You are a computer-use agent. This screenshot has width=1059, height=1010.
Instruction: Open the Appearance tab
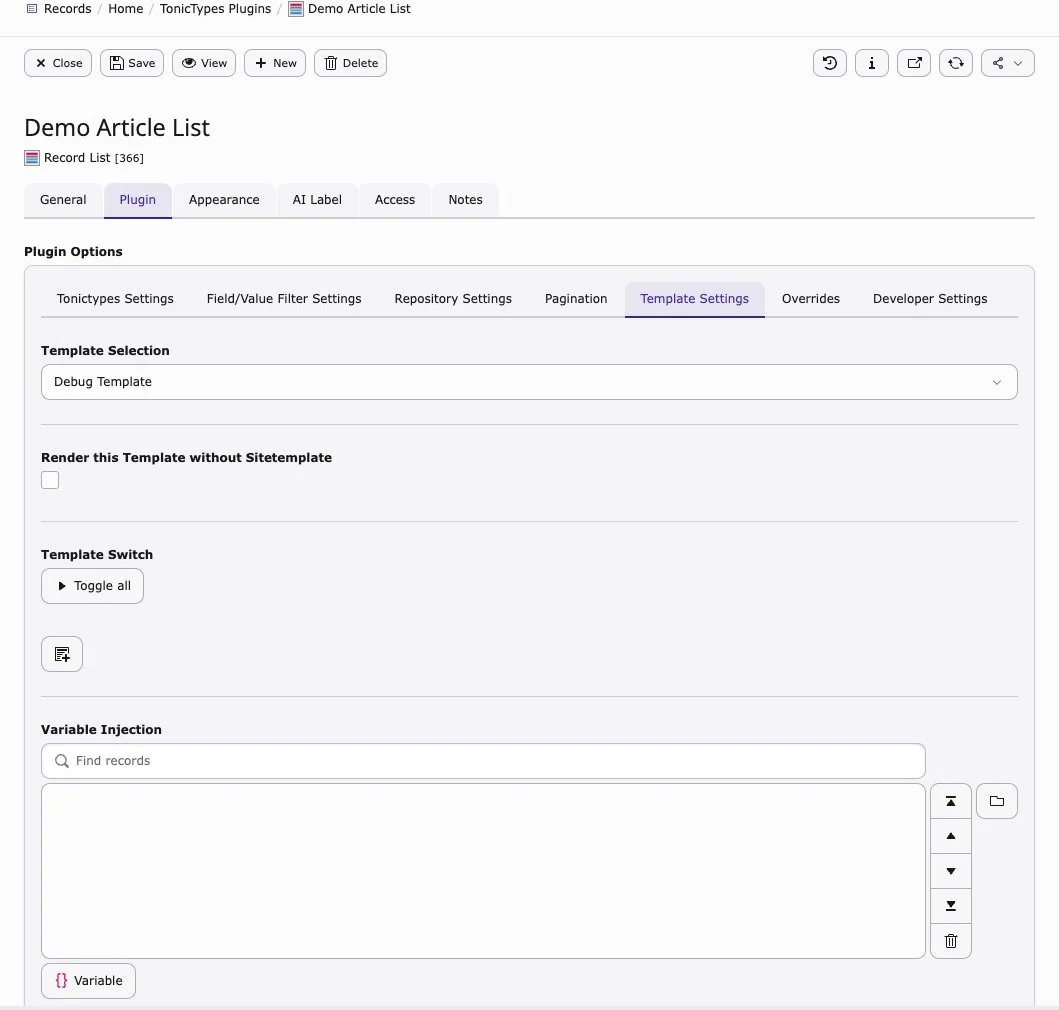coord(224,200)
